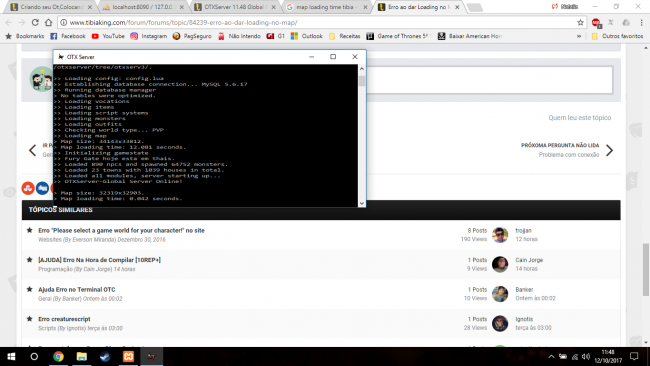The image size is (650, 366).
Task: Click the red adblock extension icon
Action: click(x=596, y=23)
